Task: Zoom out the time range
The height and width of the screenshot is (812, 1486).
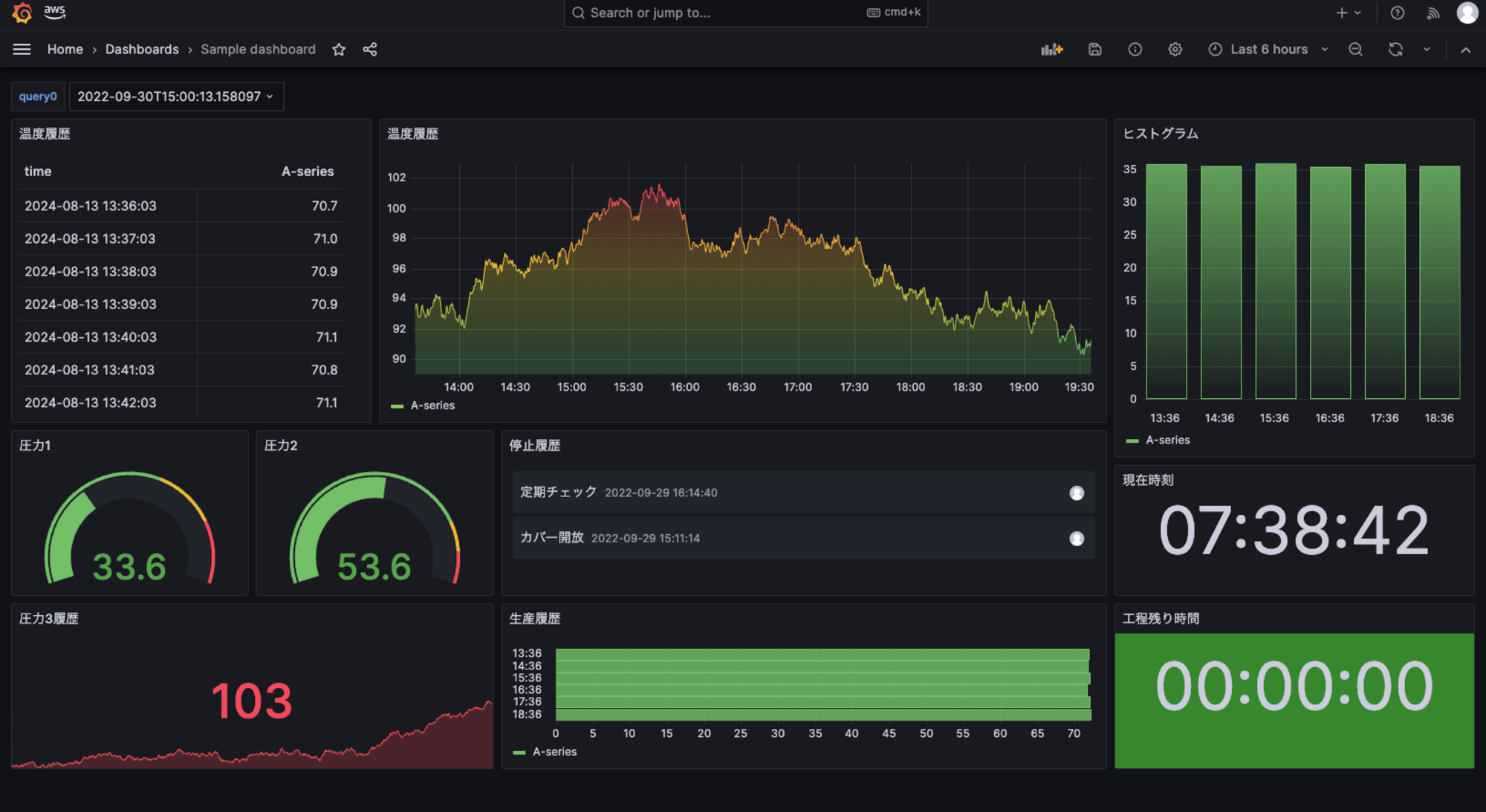Action: (x=1355, y=49)
